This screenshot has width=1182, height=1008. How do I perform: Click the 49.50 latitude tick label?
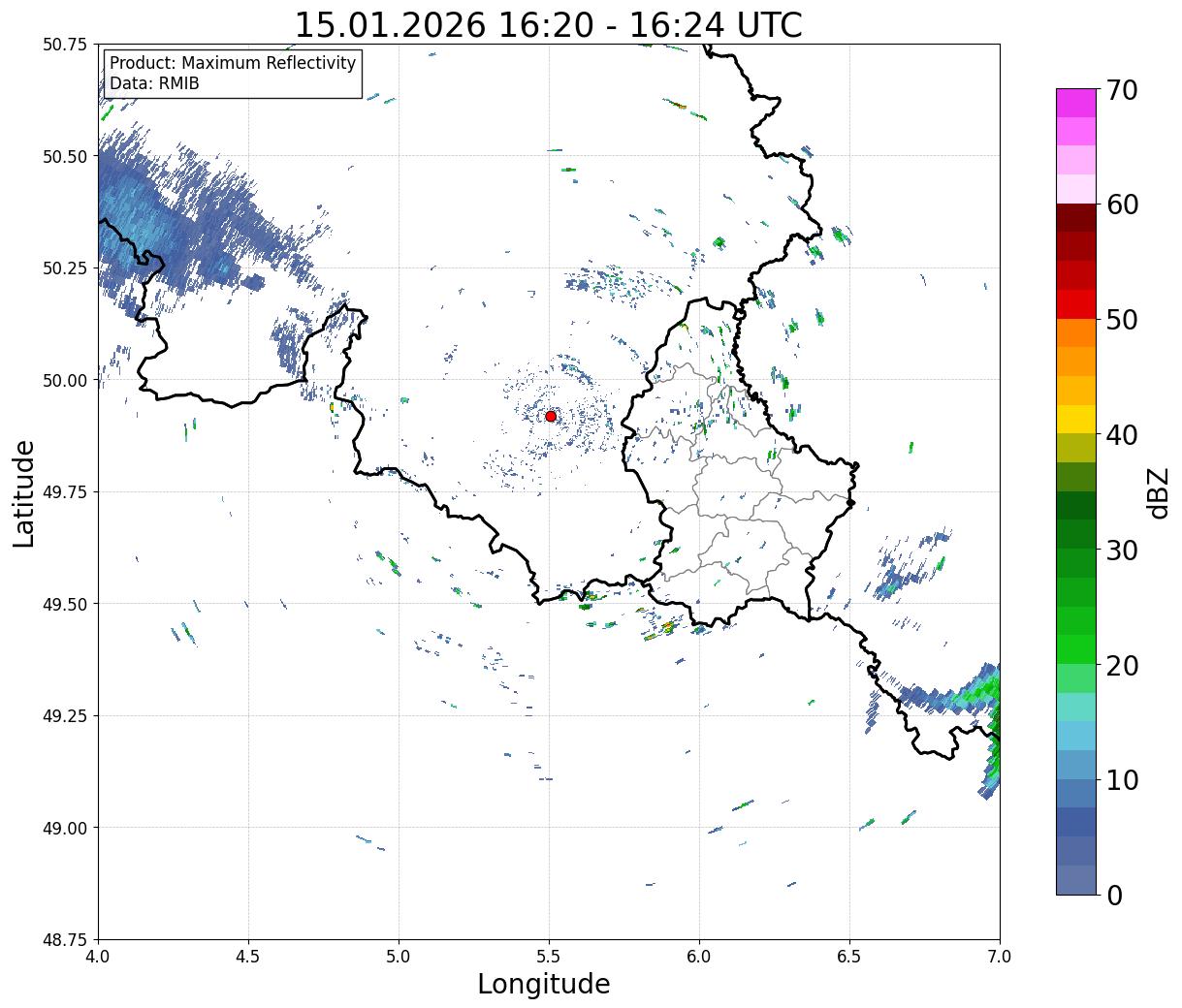tap(65, 604)
